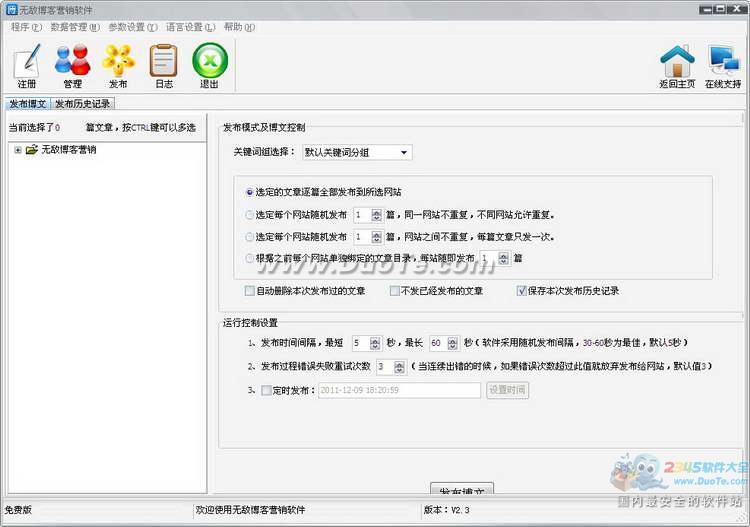
Task: Click the stepper after 每站随即发布
Action: pyautogui.click(x=504, y=258)
